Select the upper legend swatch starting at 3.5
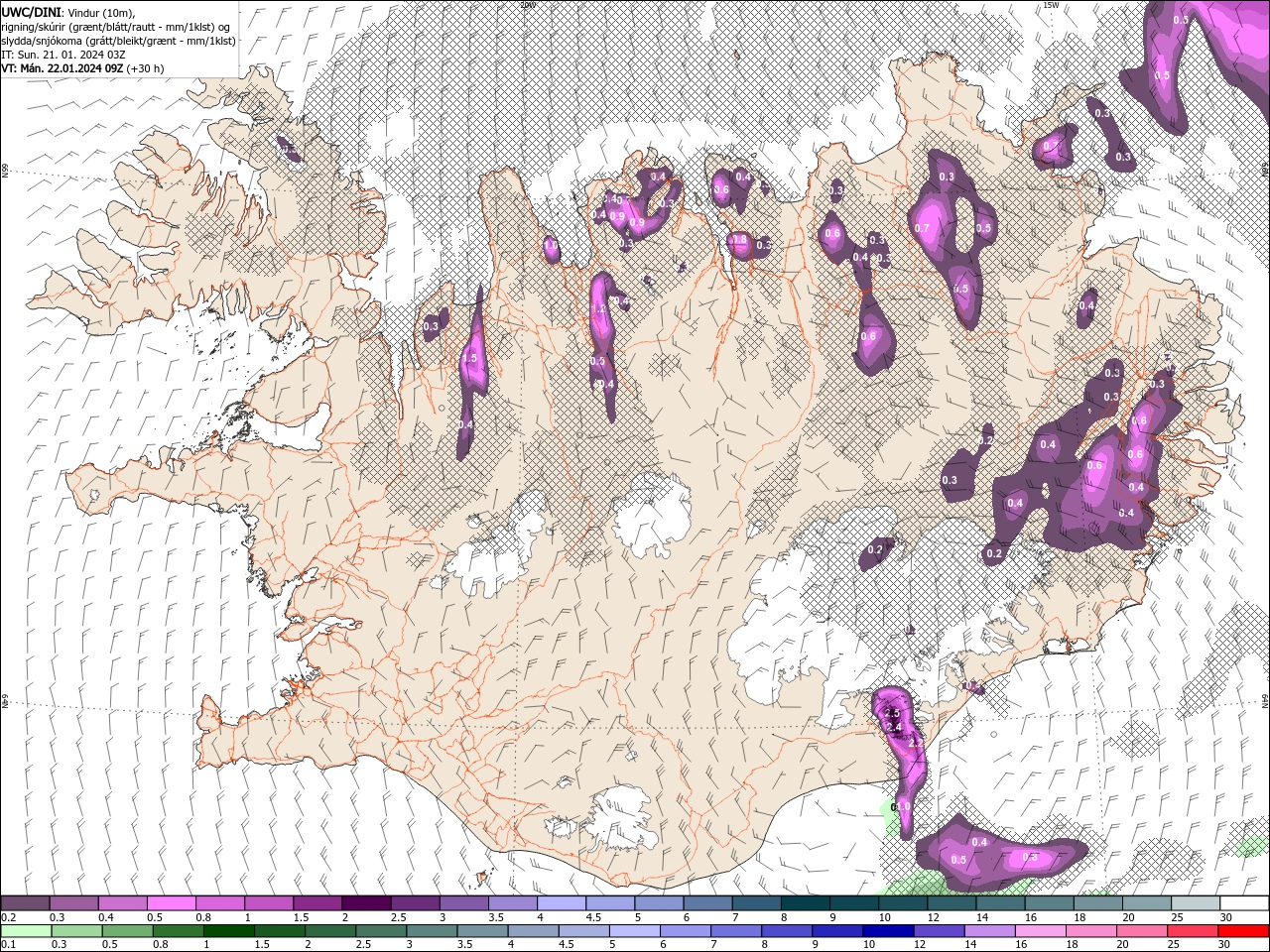This screenshot has height=952, width=1270. [513, 903]
